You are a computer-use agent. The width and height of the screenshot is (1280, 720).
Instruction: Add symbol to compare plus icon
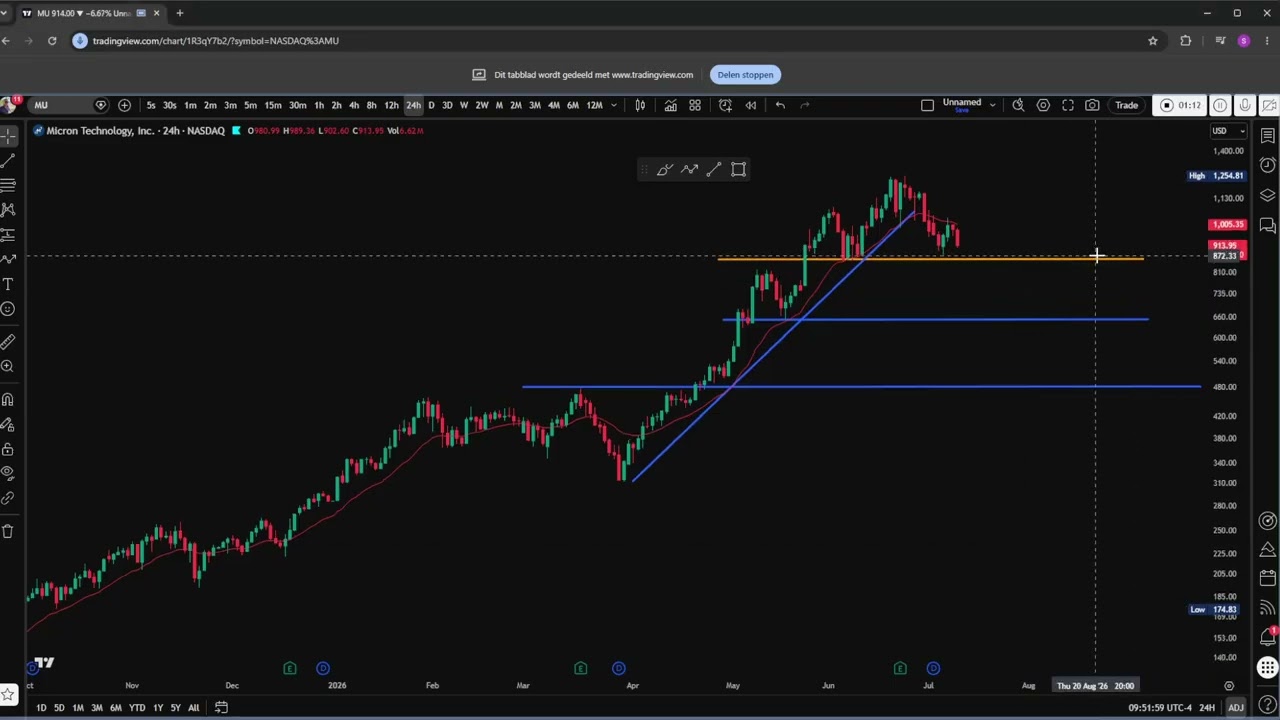pyautogui.click(x=124, y=105)
